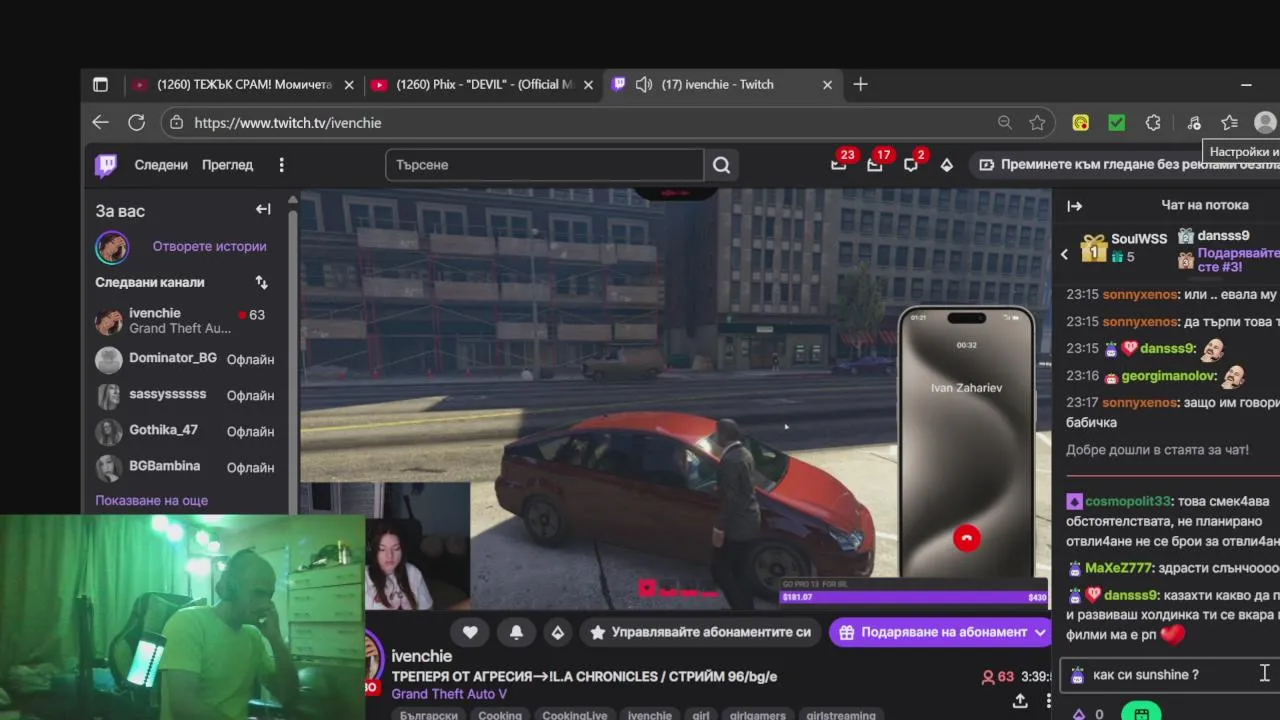Open the yellow extension icon in toolbar

pos(1081,122)
